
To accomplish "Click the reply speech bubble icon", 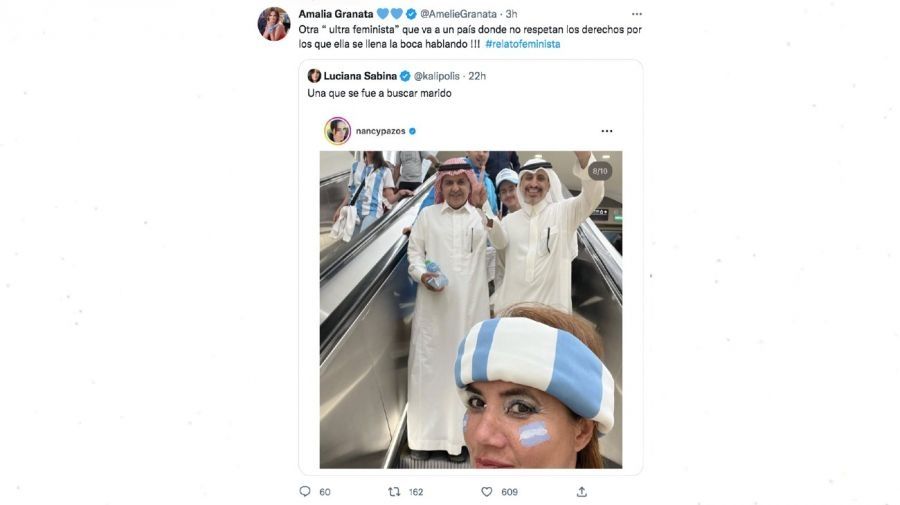I will (x=305, y=491).
